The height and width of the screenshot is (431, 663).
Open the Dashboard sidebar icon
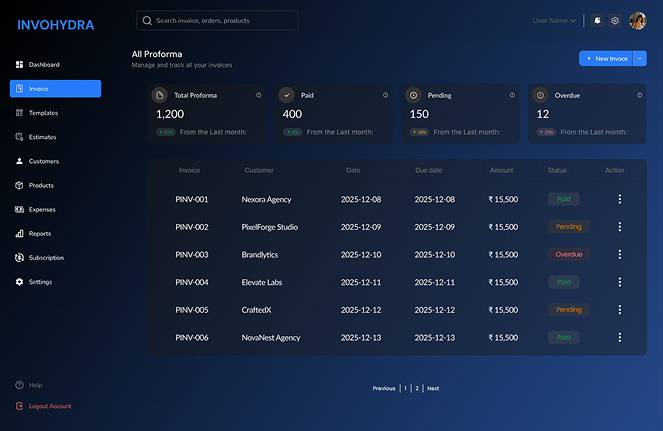[19, 64]
